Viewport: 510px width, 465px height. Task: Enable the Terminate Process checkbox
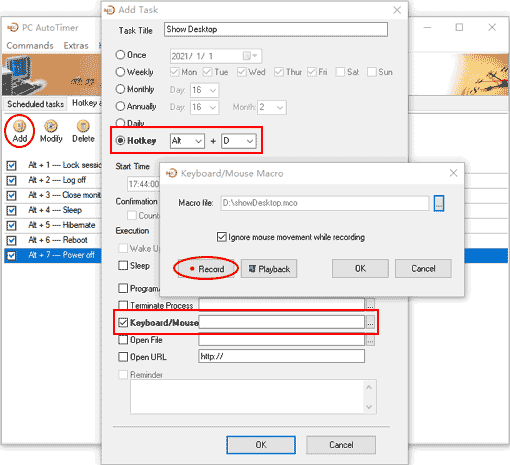coord(123,305)
